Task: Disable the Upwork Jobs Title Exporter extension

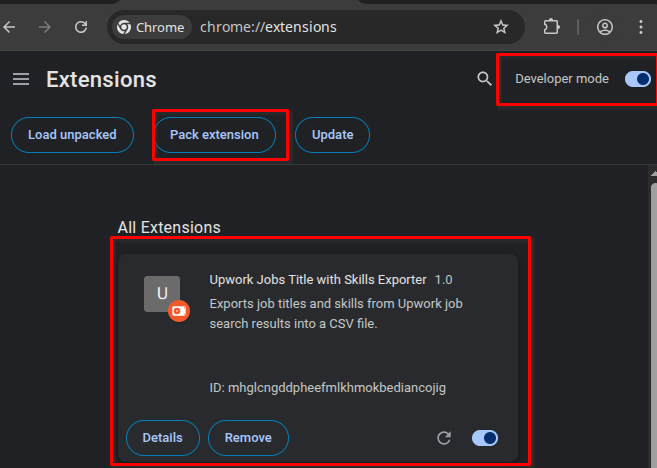Action: click(x=485, y=438)
